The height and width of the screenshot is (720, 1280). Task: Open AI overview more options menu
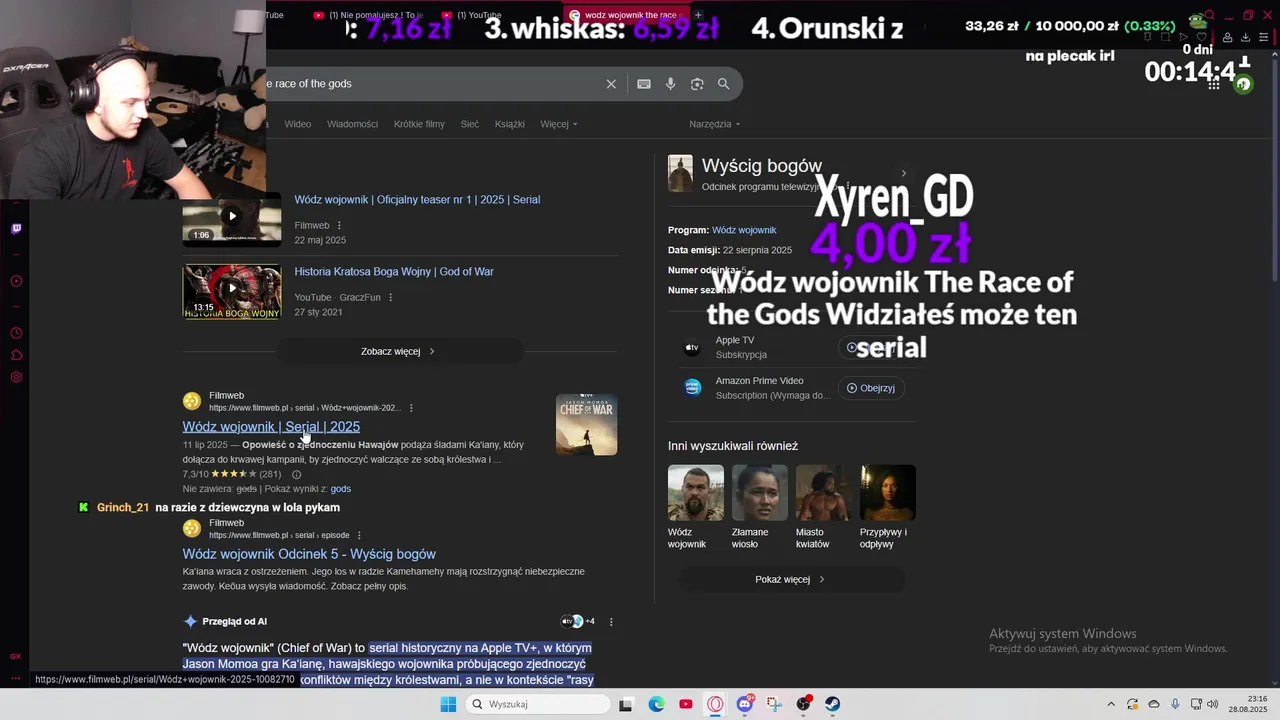point(611,622)
